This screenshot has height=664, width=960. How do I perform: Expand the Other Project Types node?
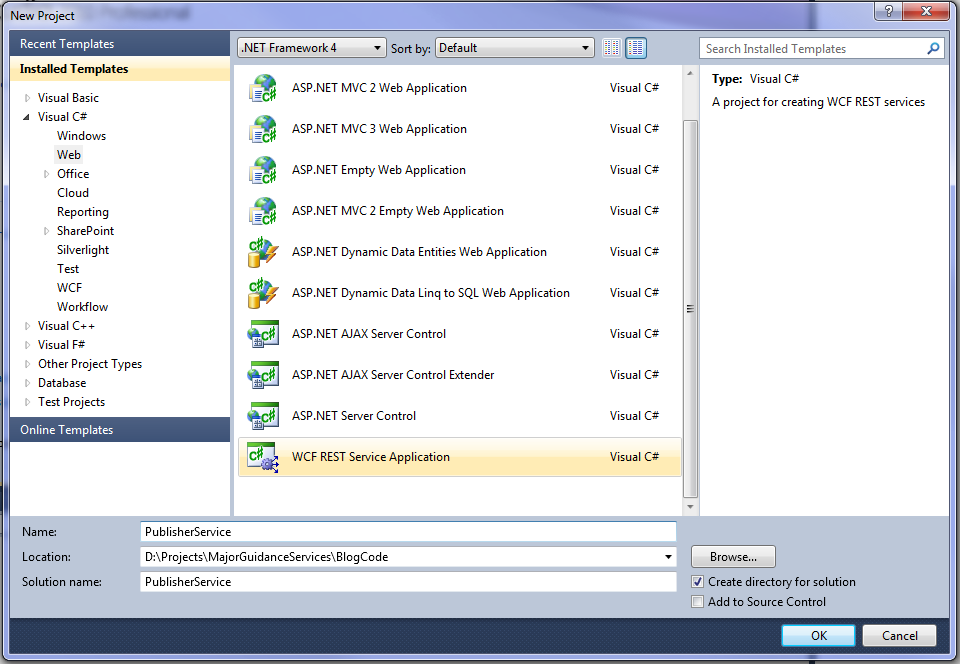[28, 364]
